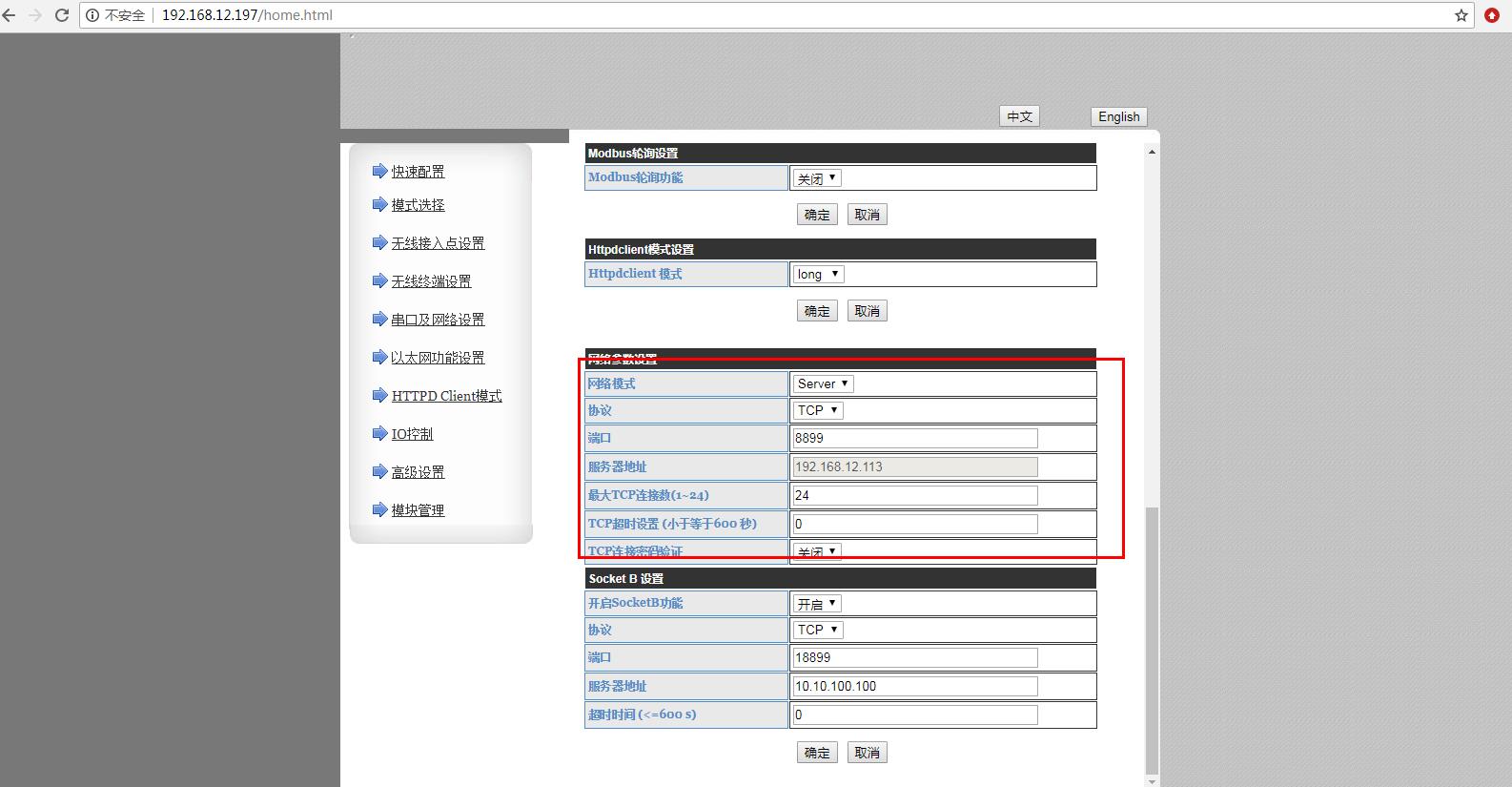The height and width of the screenshot is (787, 1512).
Task: Click 确定 under Socket B settings
Action: 817,753
